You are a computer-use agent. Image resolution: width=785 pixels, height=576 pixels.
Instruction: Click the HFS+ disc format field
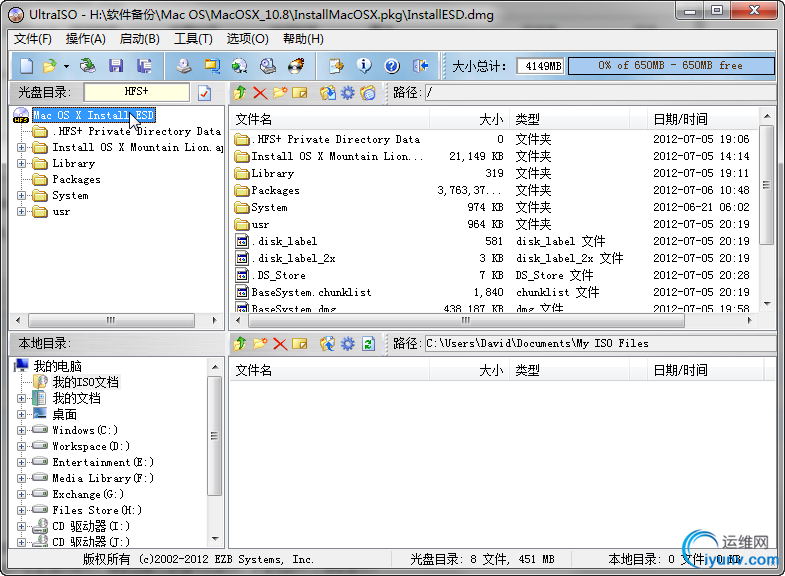point(137,92)
